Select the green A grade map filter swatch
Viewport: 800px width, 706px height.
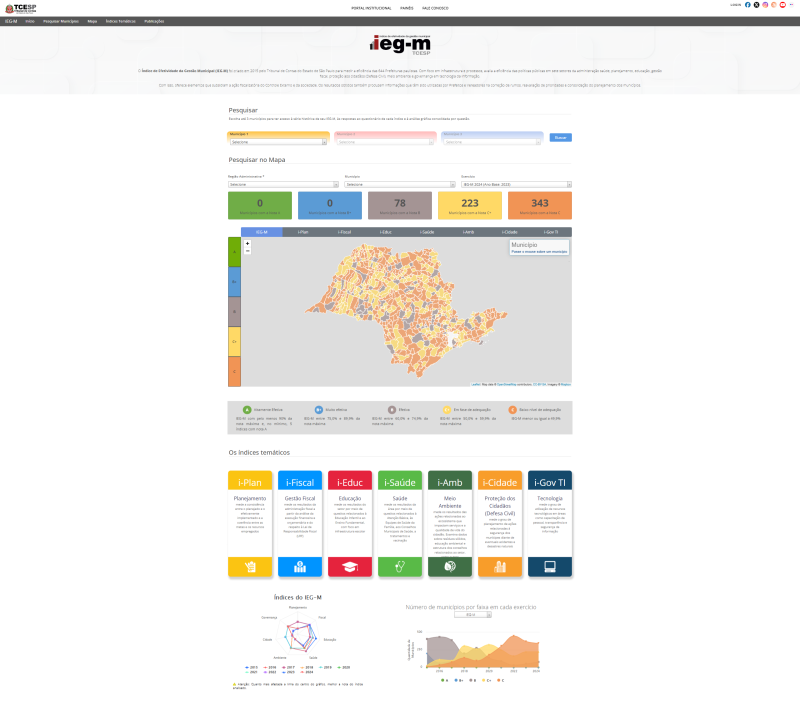pyautogui.click(x=235, y=252)
